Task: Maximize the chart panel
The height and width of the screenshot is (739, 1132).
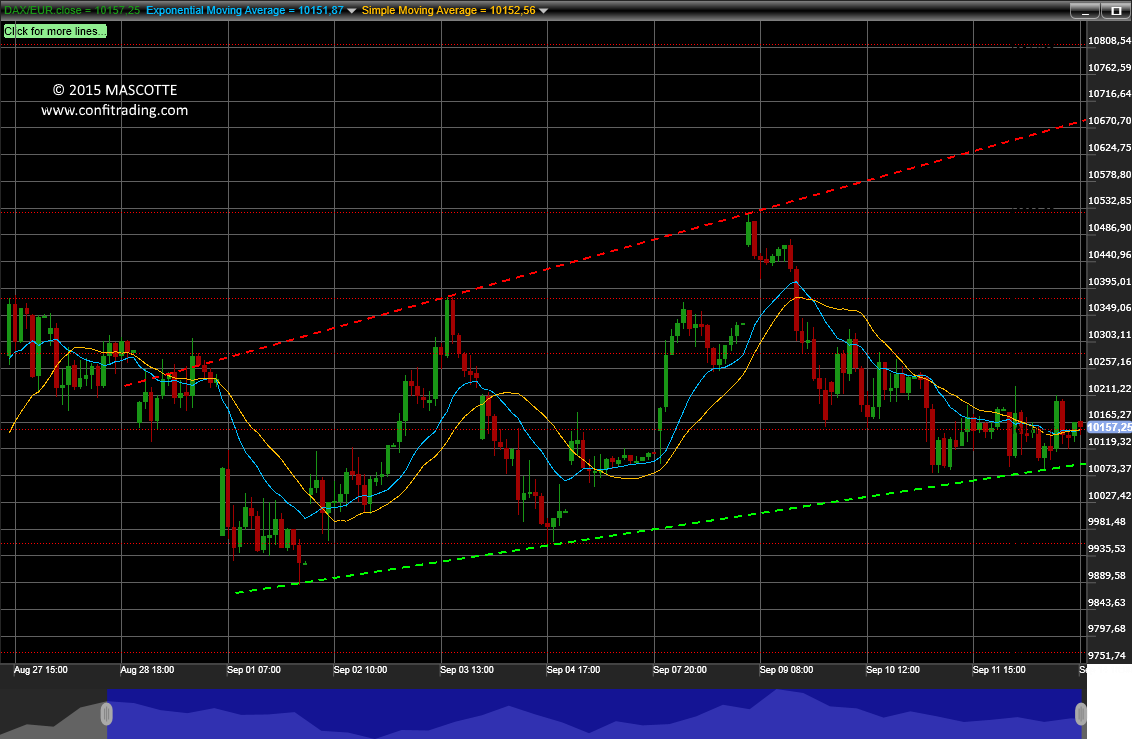Action: pos(1115,11)
